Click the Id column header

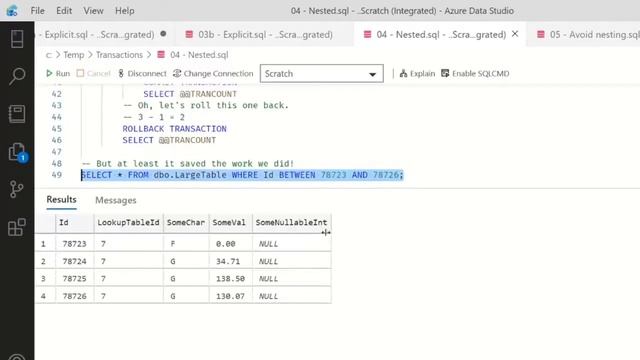point(74,223)
